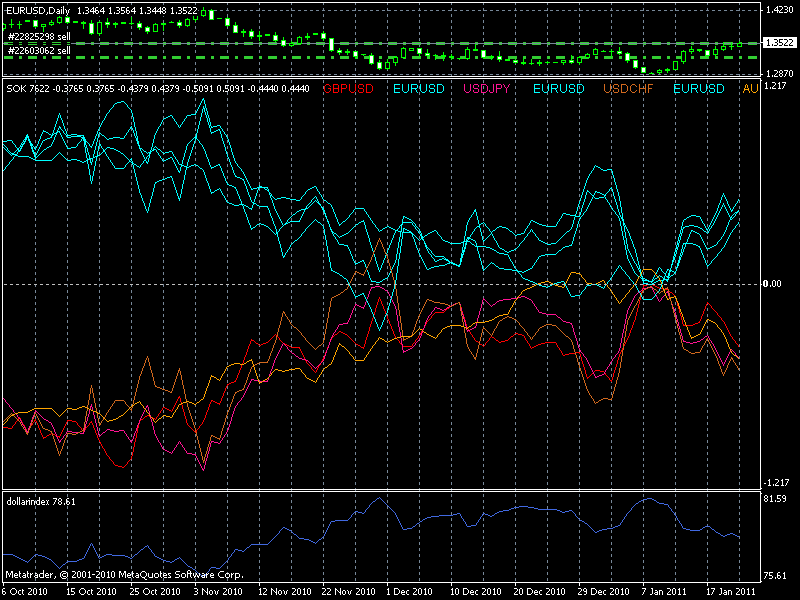Click the 1.2870 price axis value
The height and width of the screenshot is (600, 800).
[x=780, y=74]
